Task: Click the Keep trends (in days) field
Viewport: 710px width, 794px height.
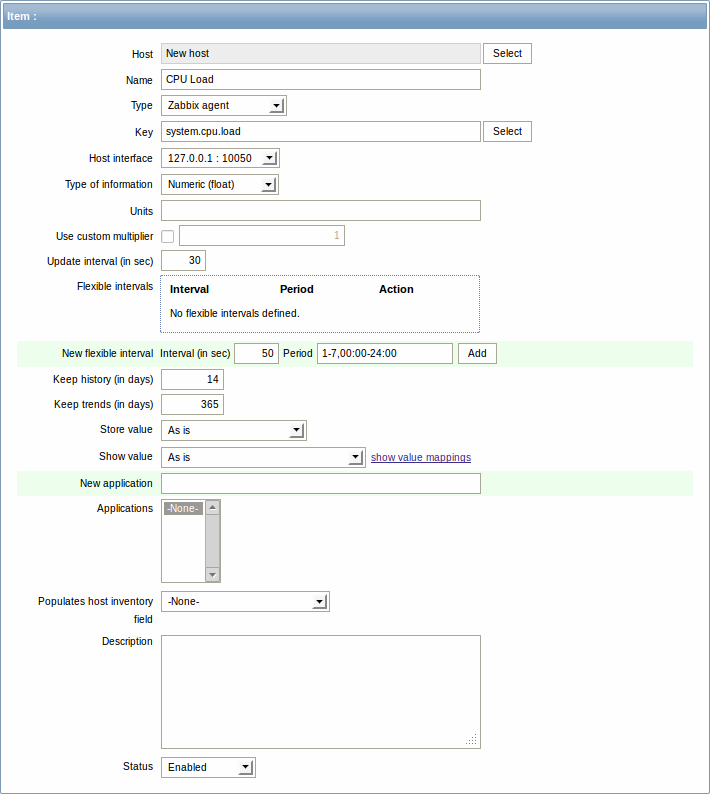Action: (x=192, y=404)
